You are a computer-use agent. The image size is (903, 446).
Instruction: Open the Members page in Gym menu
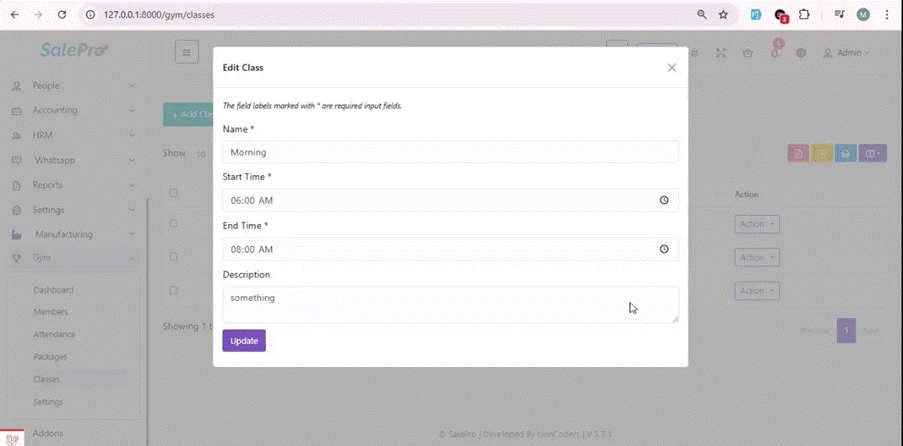coord(51,312)
